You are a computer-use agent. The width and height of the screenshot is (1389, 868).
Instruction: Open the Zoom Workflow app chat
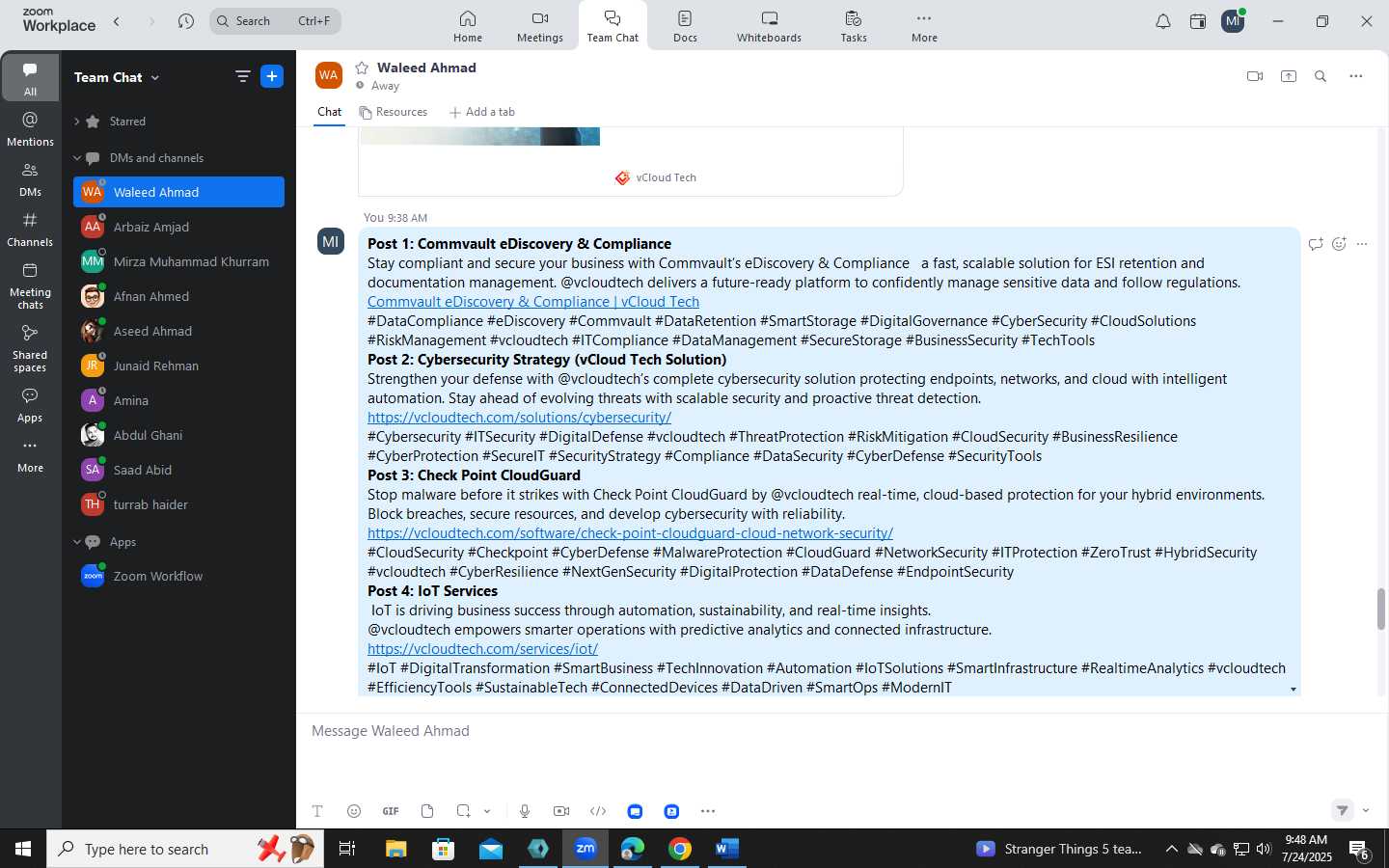click(178, 576)
